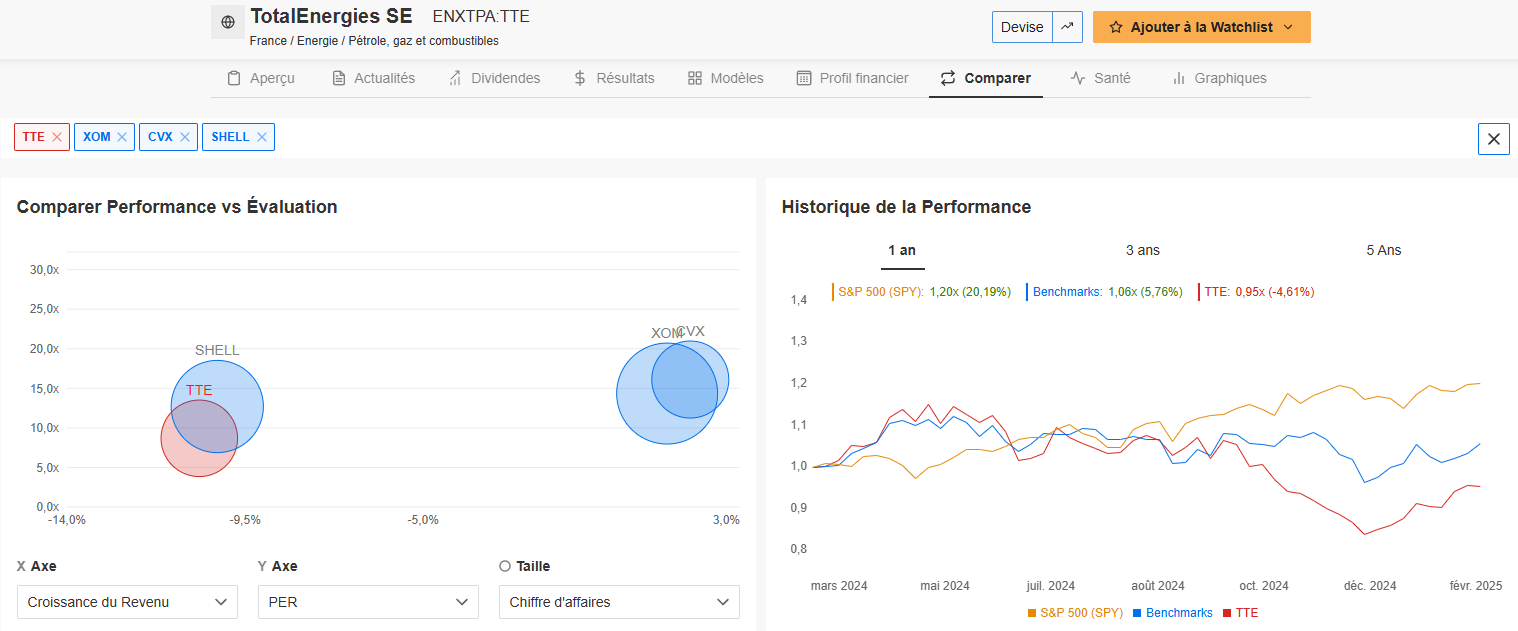Image resolution: width=1518 pixels, height=631 pixels.
Task: Open the Aperçu tab
Action: coord(260,78)
